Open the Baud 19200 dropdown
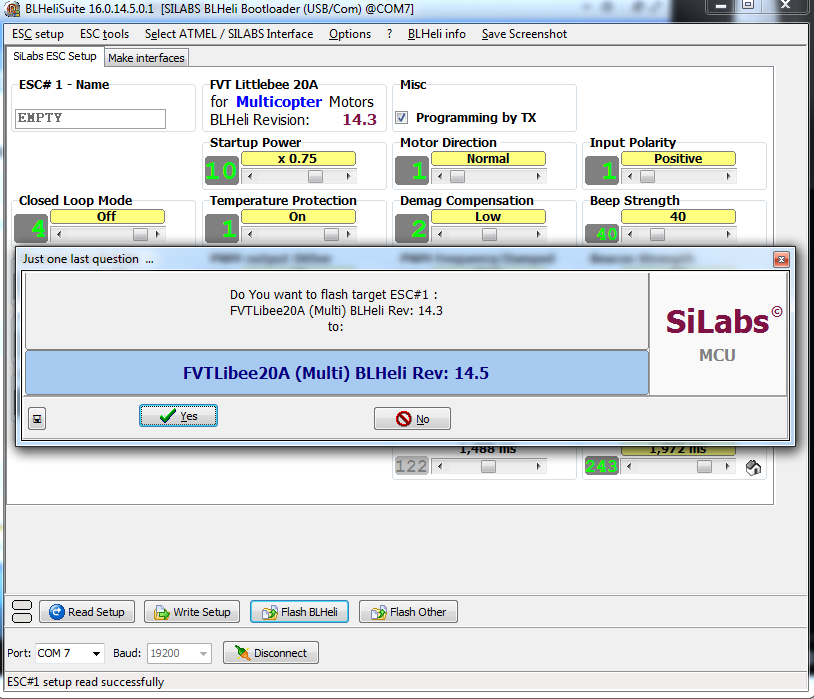This screenshot has height=699, width=814. click(203, 653)
